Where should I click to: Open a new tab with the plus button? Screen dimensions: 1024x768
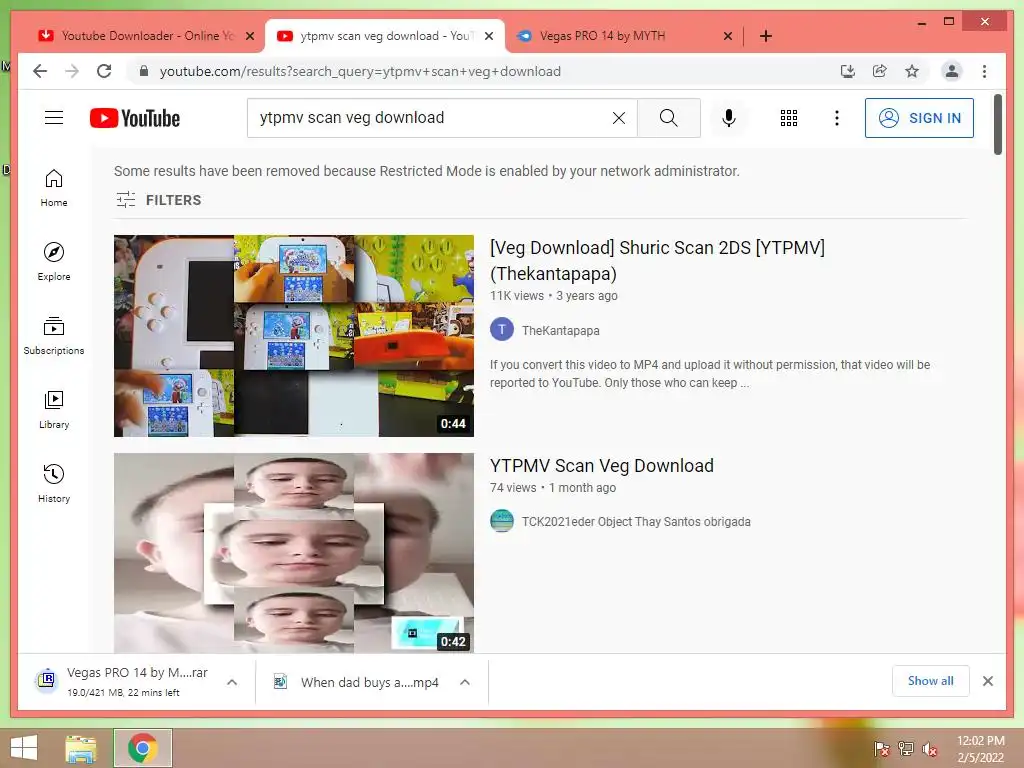765,36
